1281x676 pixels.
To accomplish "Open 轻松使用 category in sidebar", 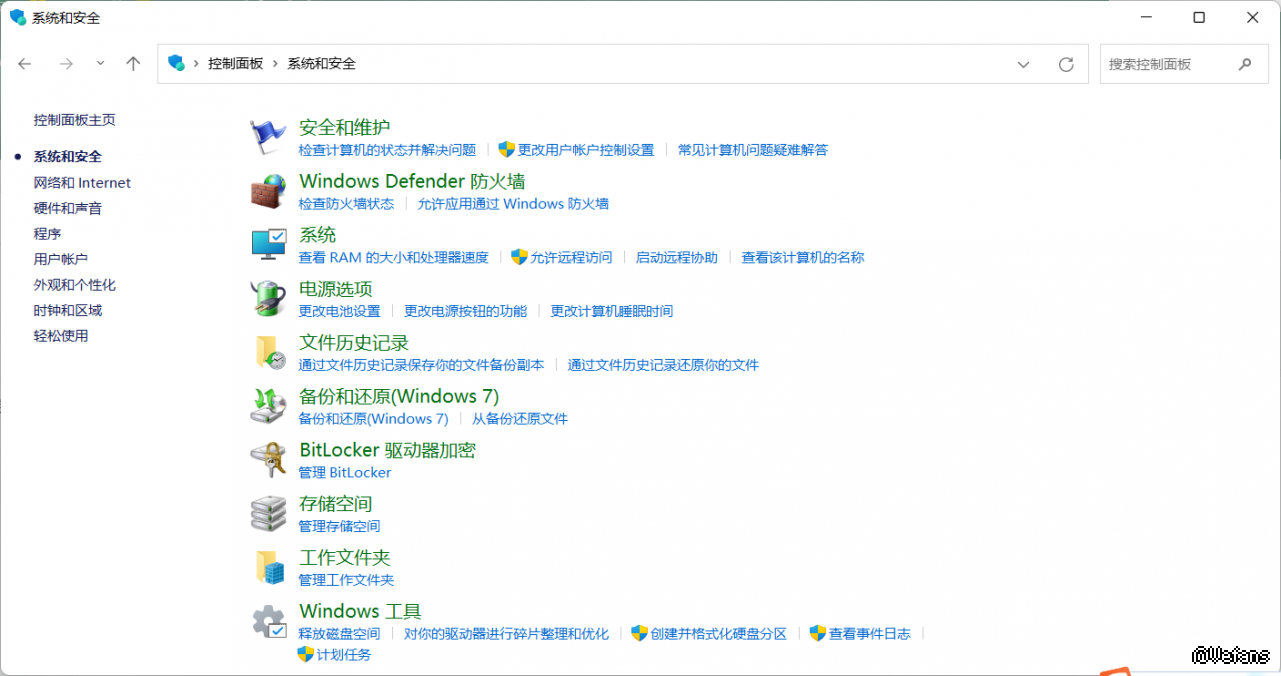I will pyautogui.click(x=60, y=336).
